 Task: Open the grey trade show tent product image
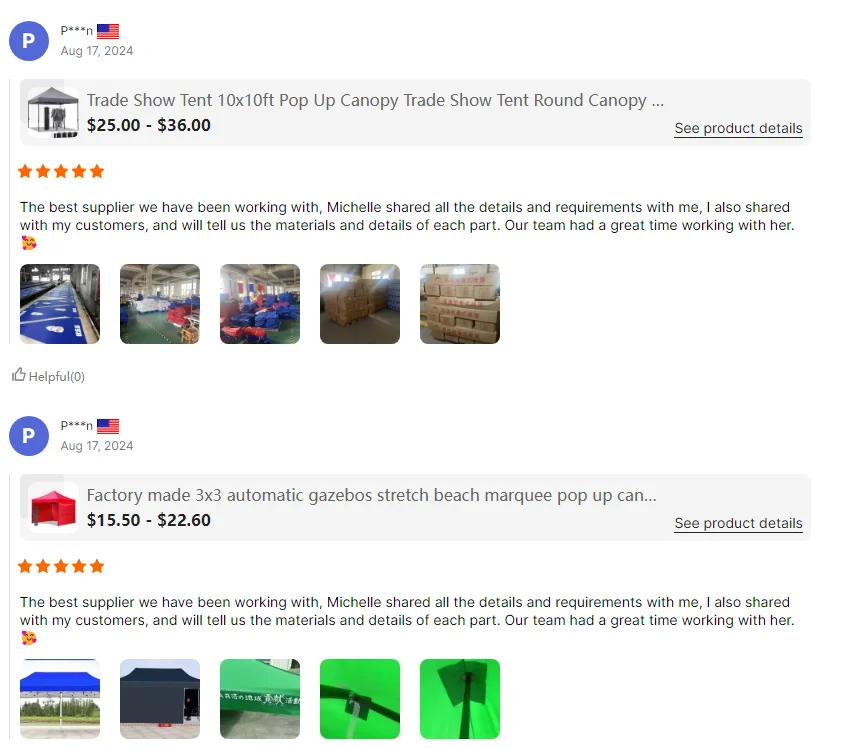pos(53,113)
